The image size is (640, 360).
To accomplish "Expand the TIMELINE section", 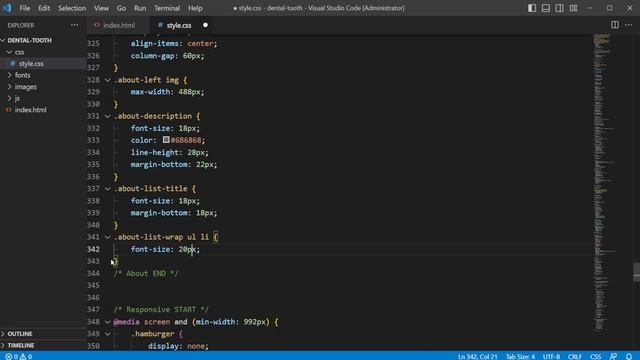I will [x=20, y=345].
